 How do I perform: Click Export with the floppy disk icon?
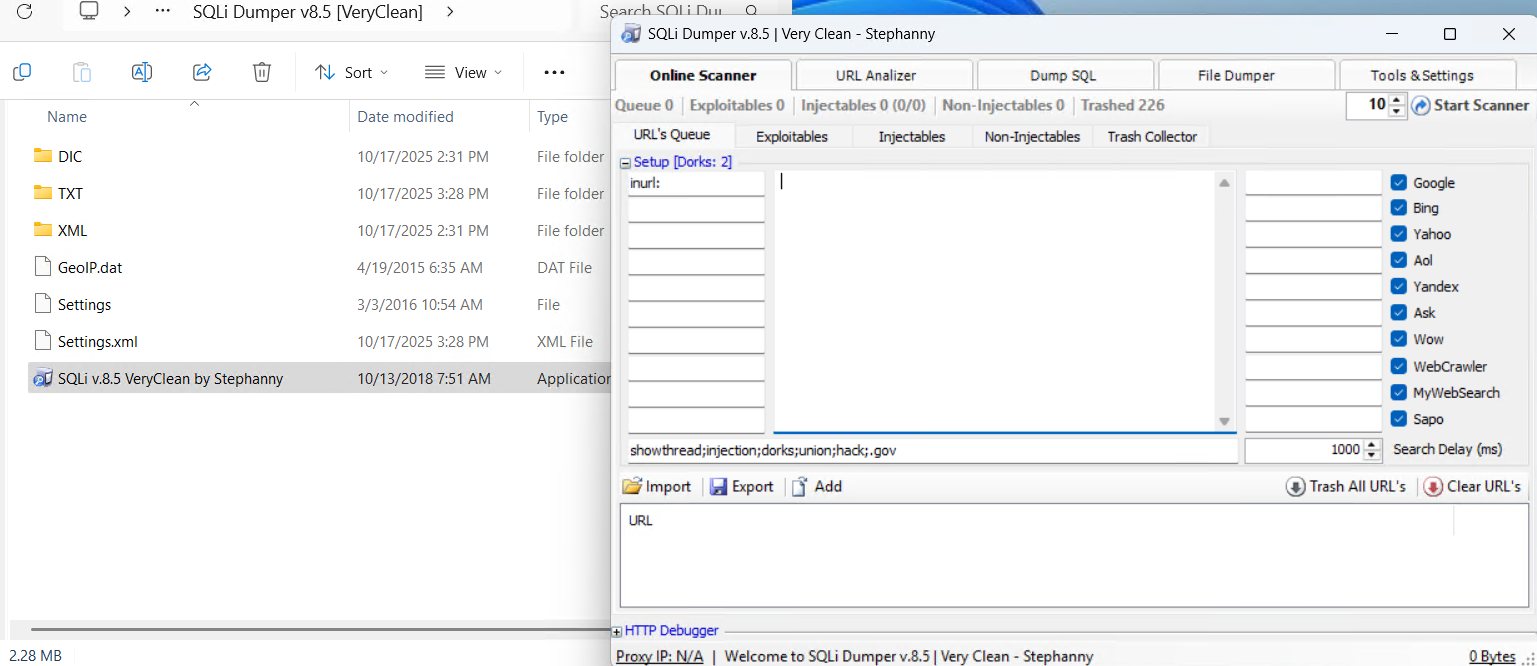(x=742, y=486)
